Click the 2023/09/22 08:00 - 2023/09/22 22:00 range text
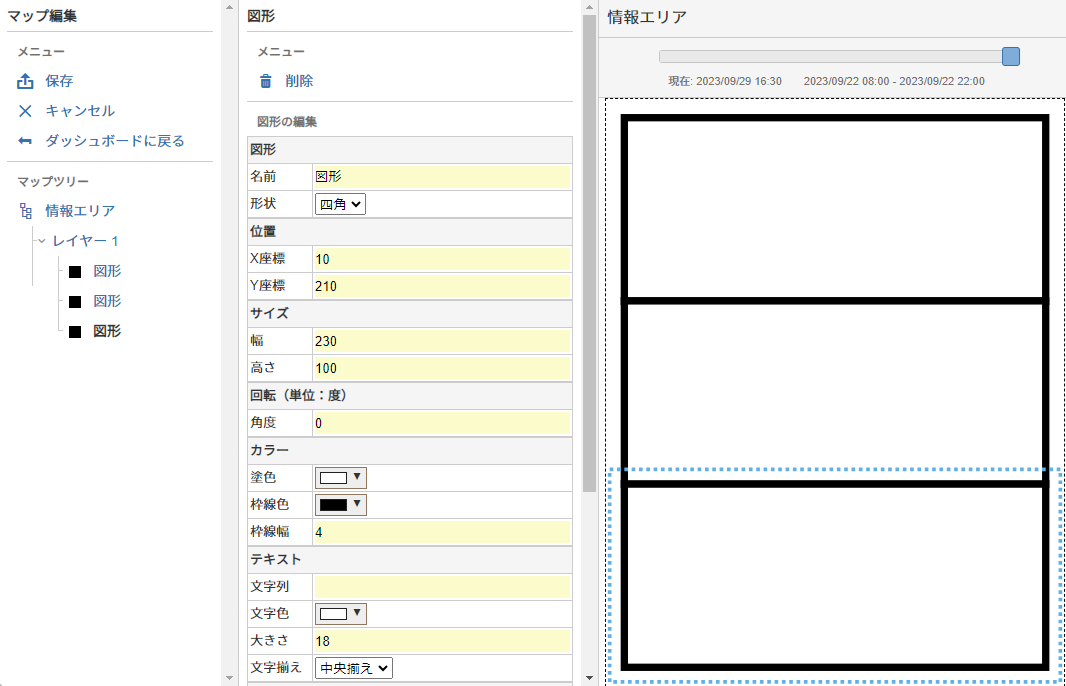The image size is (1066, 686). click(x=894, y=81)
